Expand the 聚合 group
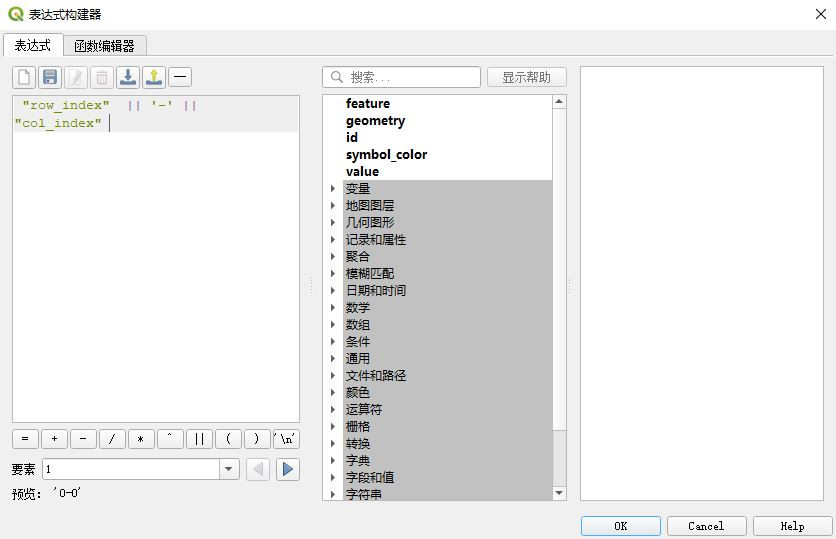 (x=333, y=256)
